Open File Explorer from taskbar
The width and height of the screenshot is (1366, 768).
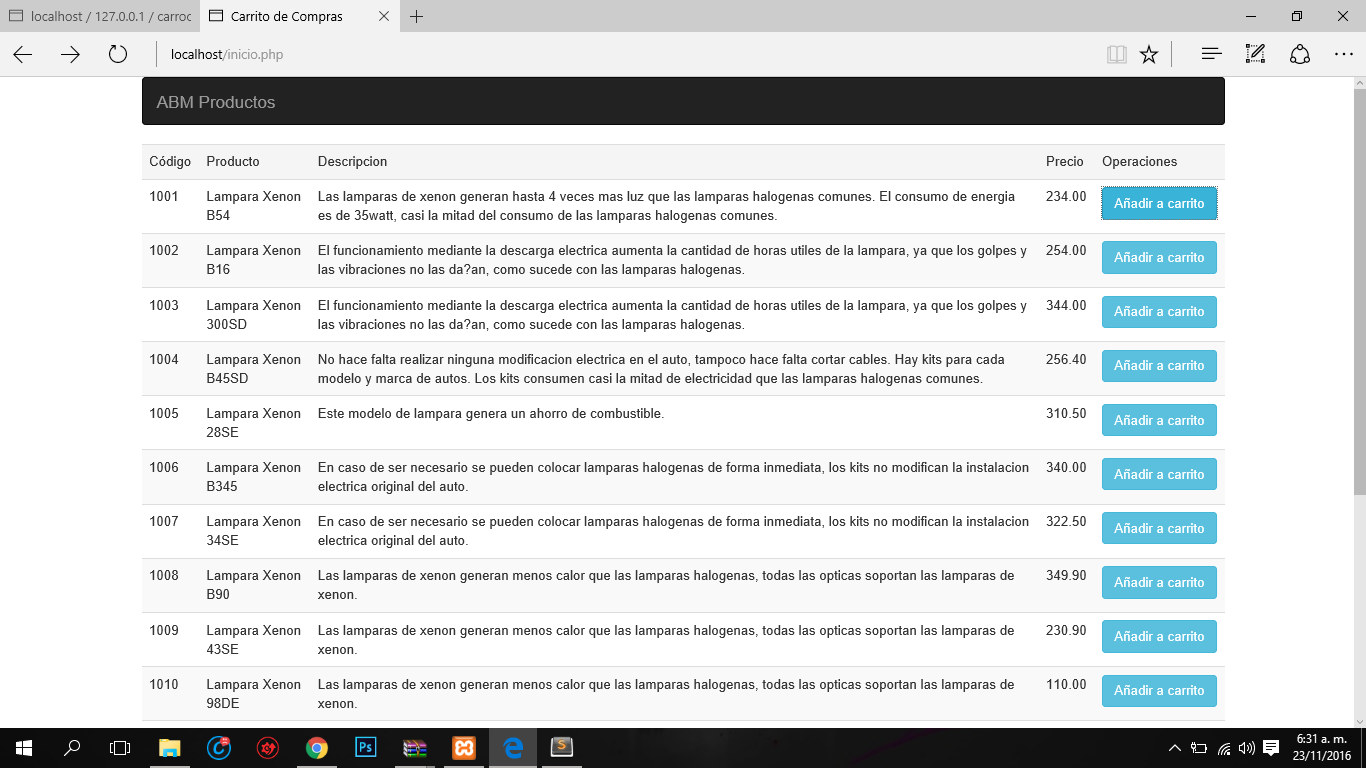[x=170, y=748]
